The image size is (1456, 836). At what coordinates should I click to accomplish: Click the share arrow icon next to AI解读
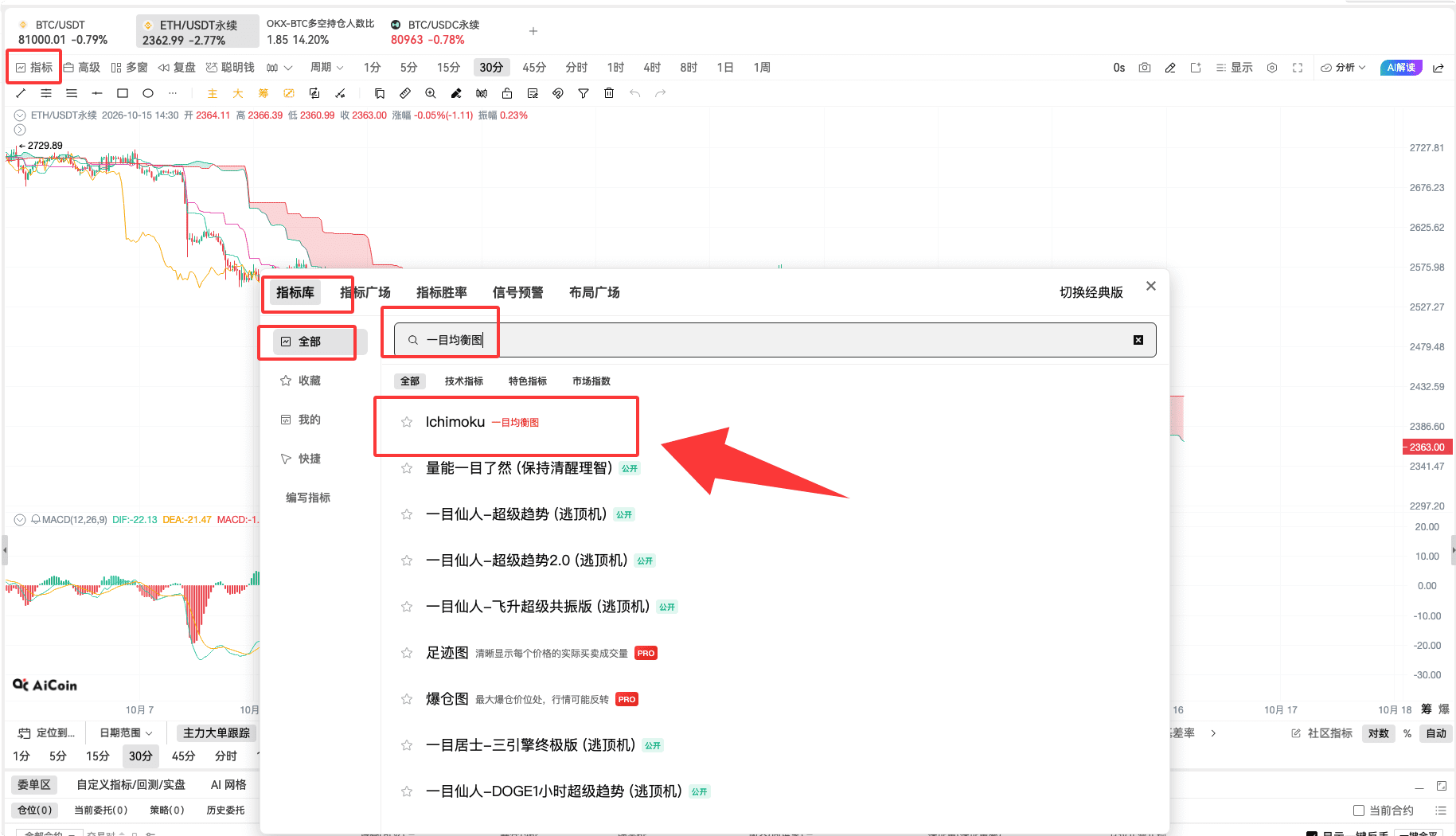1438,68
